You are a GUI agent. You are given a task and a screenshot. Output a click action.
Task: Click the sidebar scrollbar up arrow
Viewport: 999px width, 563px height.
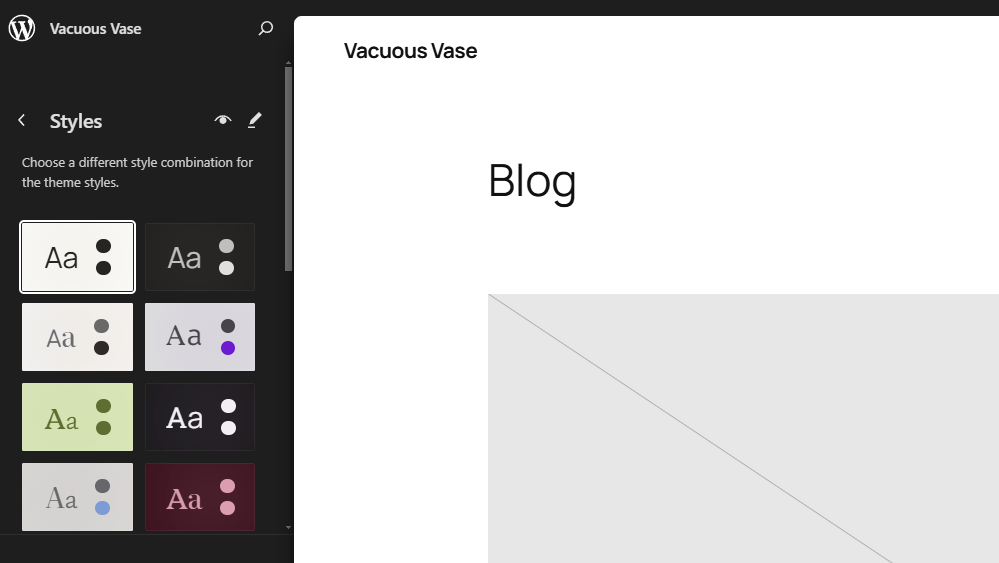(289, 60)
